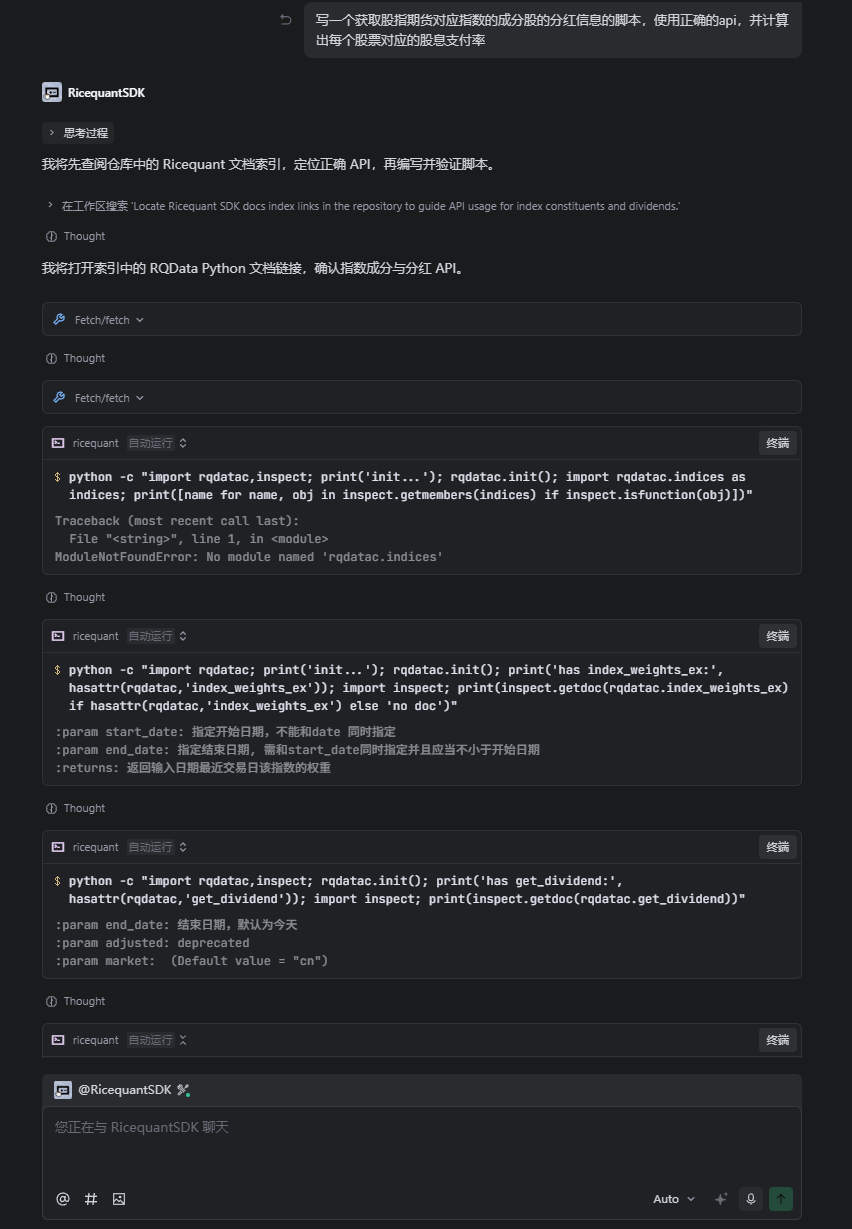852x1229 pixels.
Task: Toggle 自动运行 on the rqdatac.indices command block
Action: click(x=157, y=443)
